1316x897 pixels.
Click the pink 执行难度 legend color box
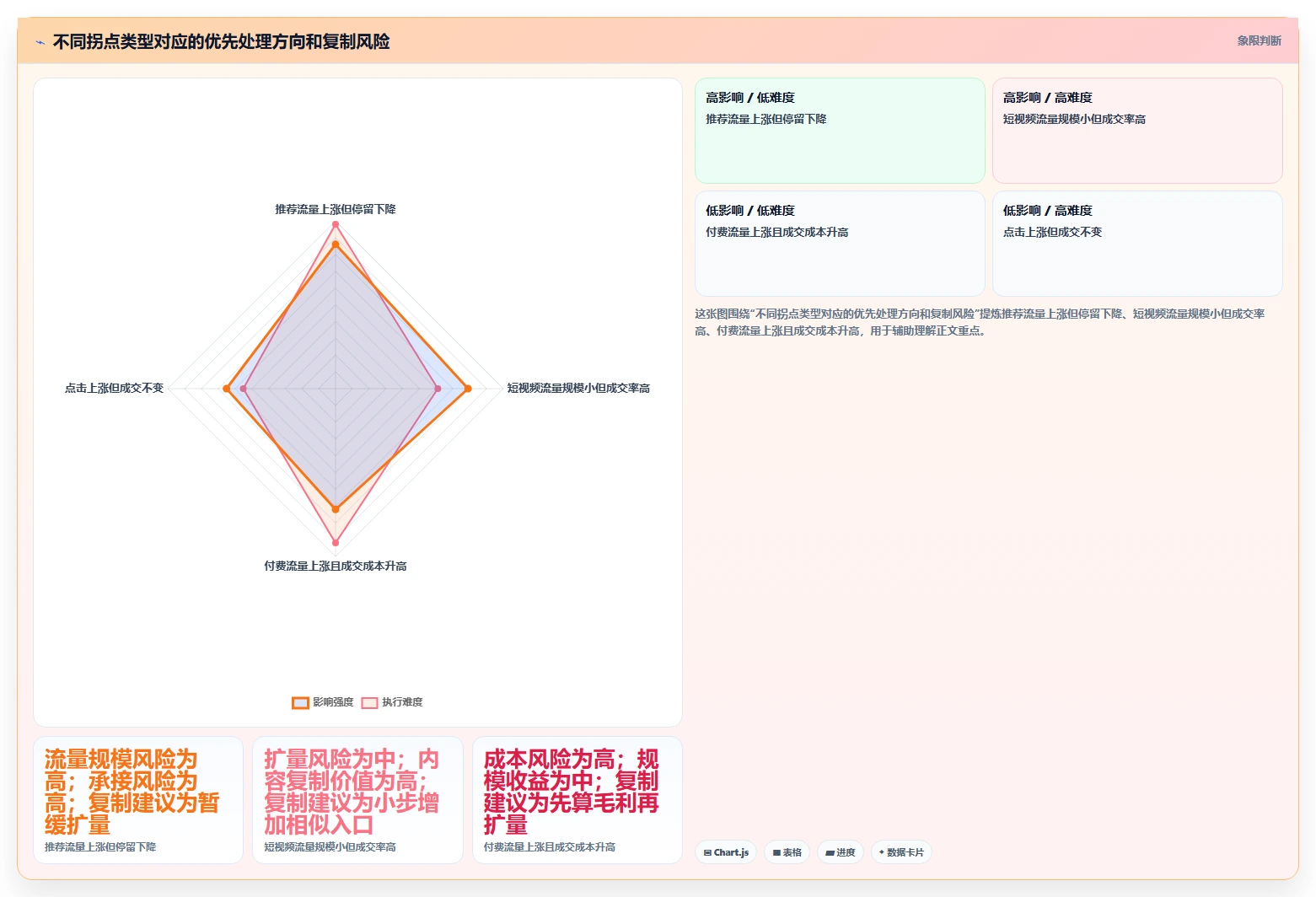369,702
